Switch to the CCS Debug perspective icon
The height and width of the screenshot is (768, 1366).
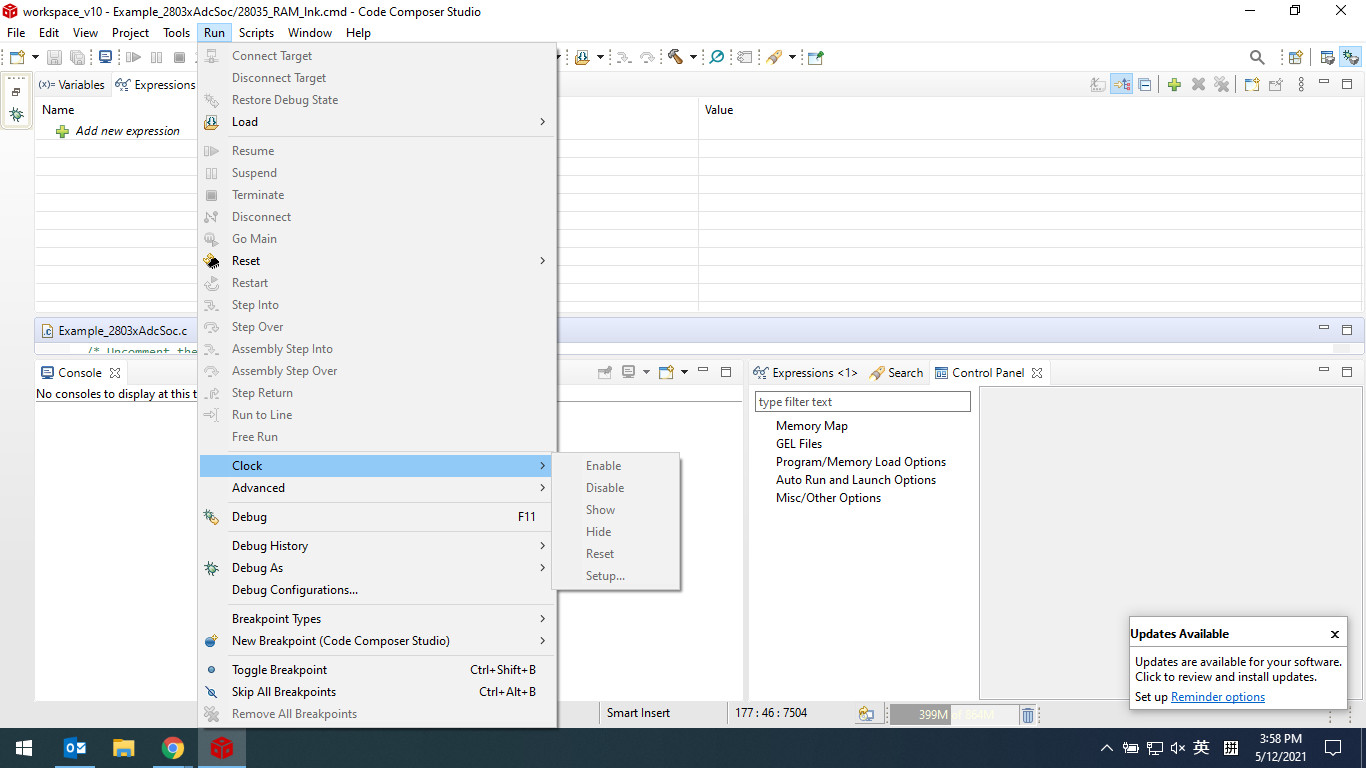pyautogui.click(x=1351, y=57)
